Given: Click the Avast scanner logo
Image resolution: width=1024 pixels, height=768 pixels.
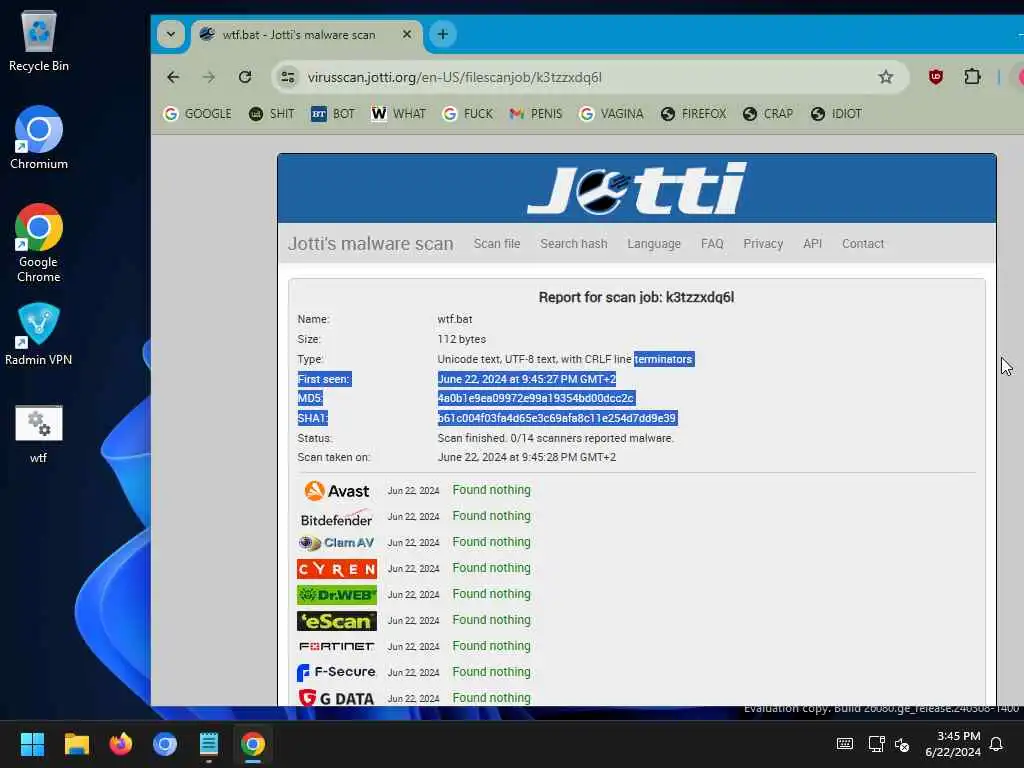Looking at the screenshot, I should 337,490.
